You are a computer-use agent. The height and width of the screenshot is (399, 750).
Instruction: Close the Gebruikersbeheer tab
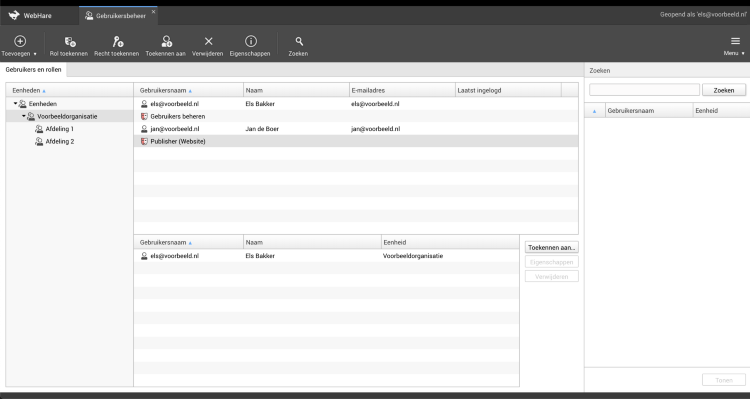pos(154,12)
